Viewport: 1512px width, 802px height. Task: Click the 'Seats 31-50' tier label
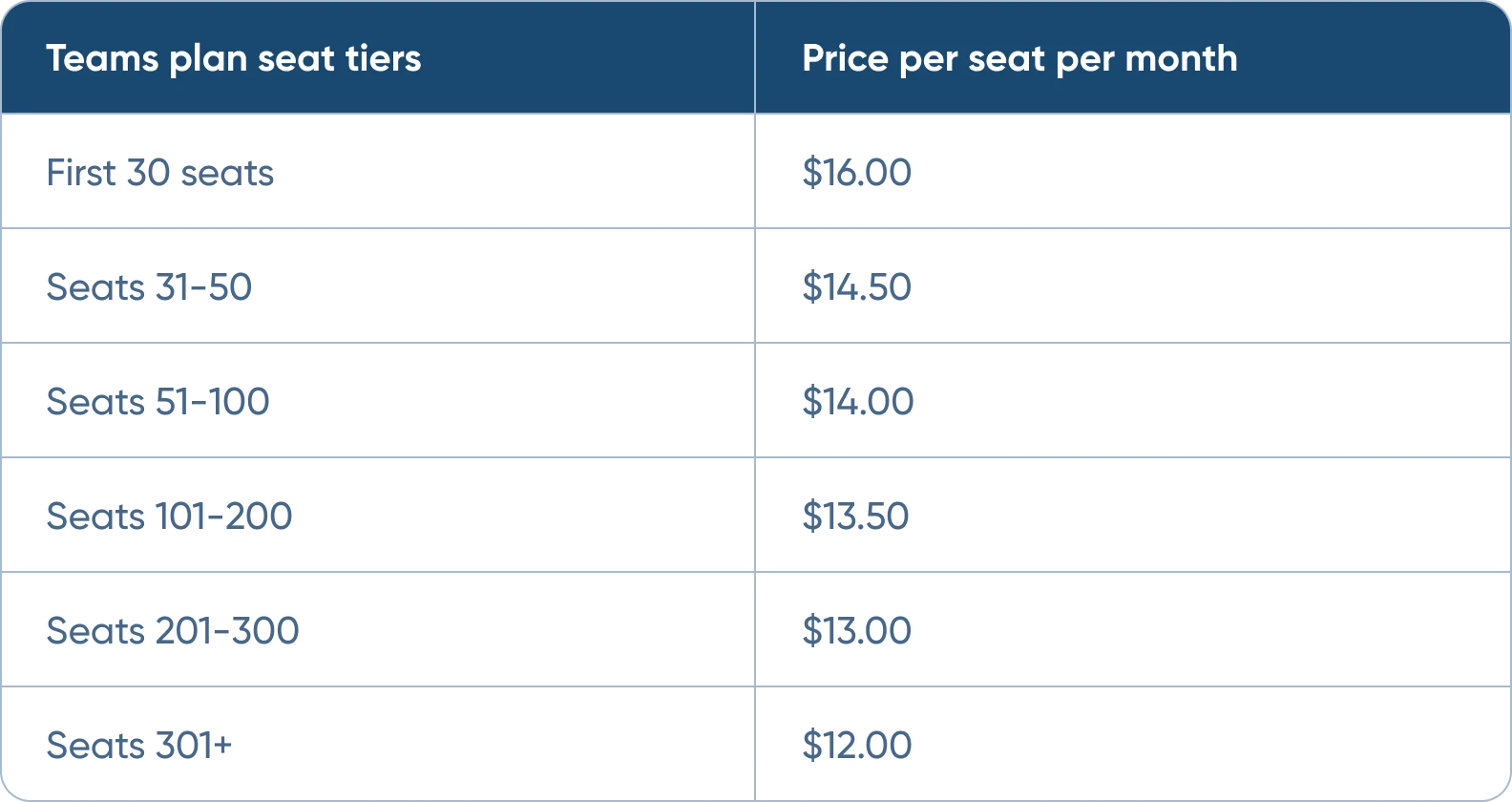point(149,287)
